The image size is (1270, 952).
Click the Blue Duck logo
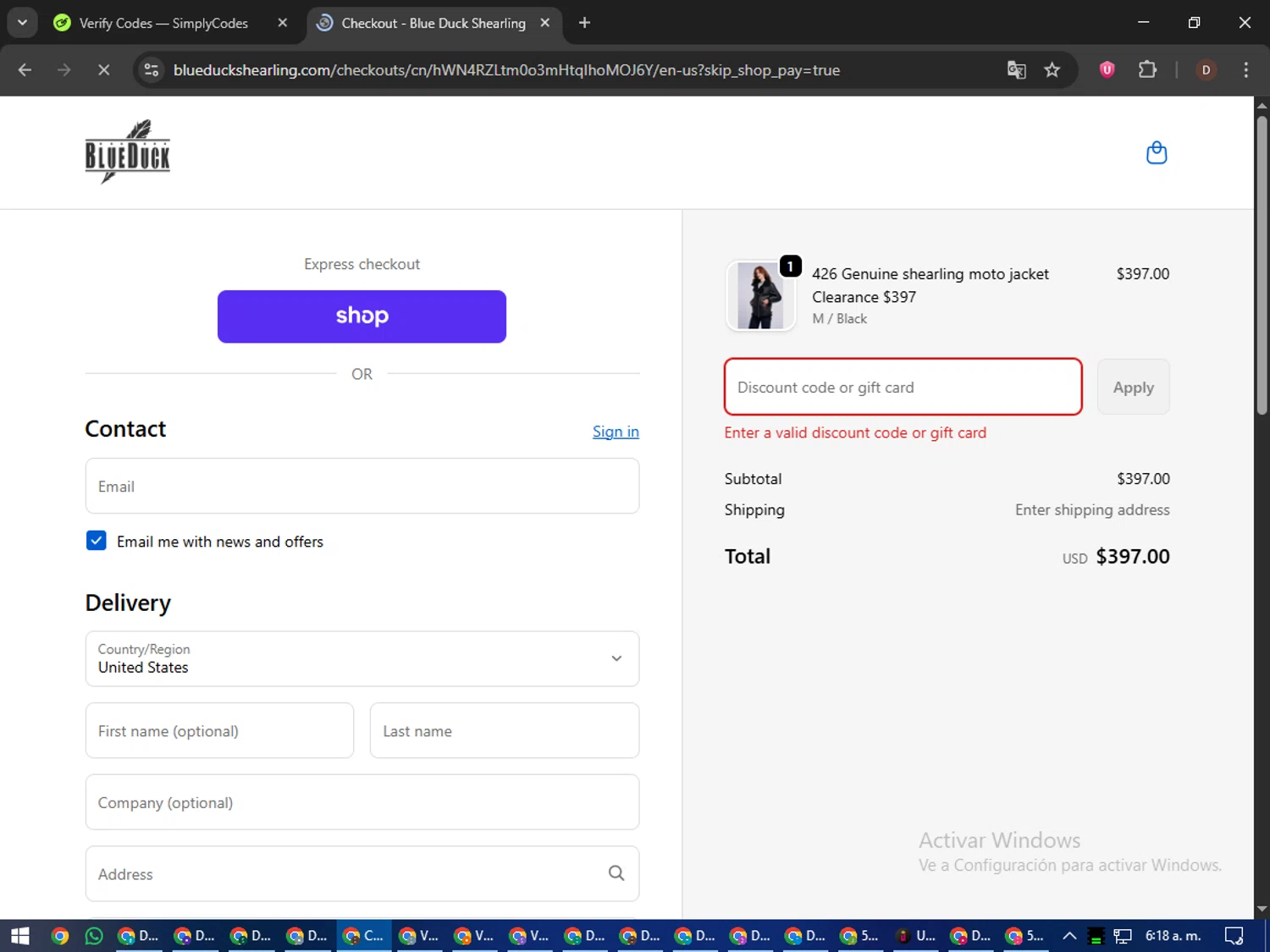tap(128, 151)
